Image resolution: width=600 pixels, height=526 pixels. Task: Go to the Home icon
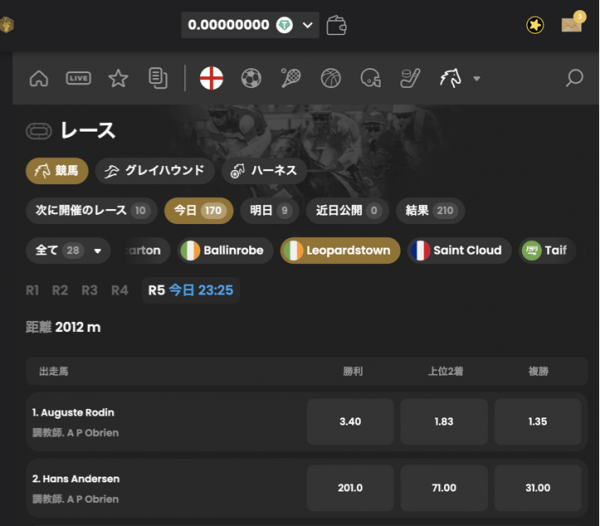39,78
